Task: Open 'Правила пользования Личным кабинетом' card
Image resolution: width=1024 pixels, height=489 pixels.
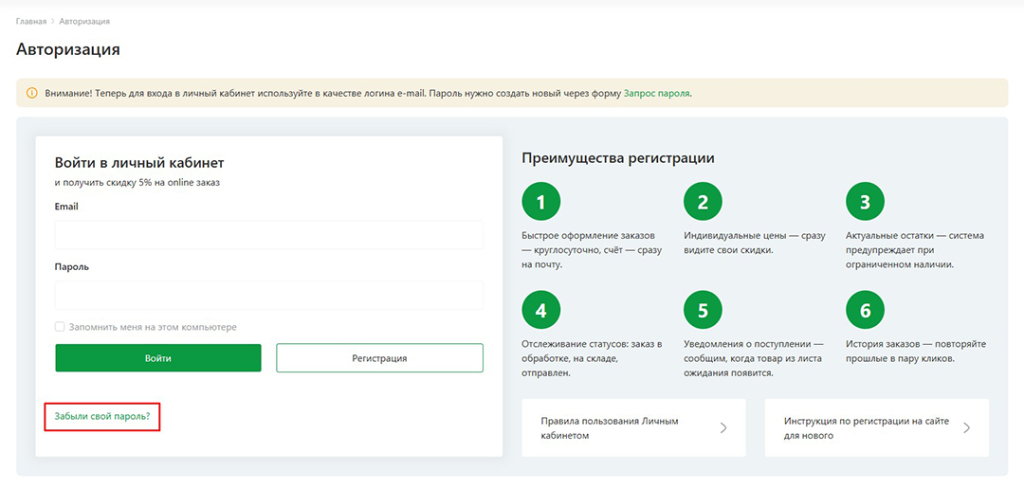Action: click(620, 428)
